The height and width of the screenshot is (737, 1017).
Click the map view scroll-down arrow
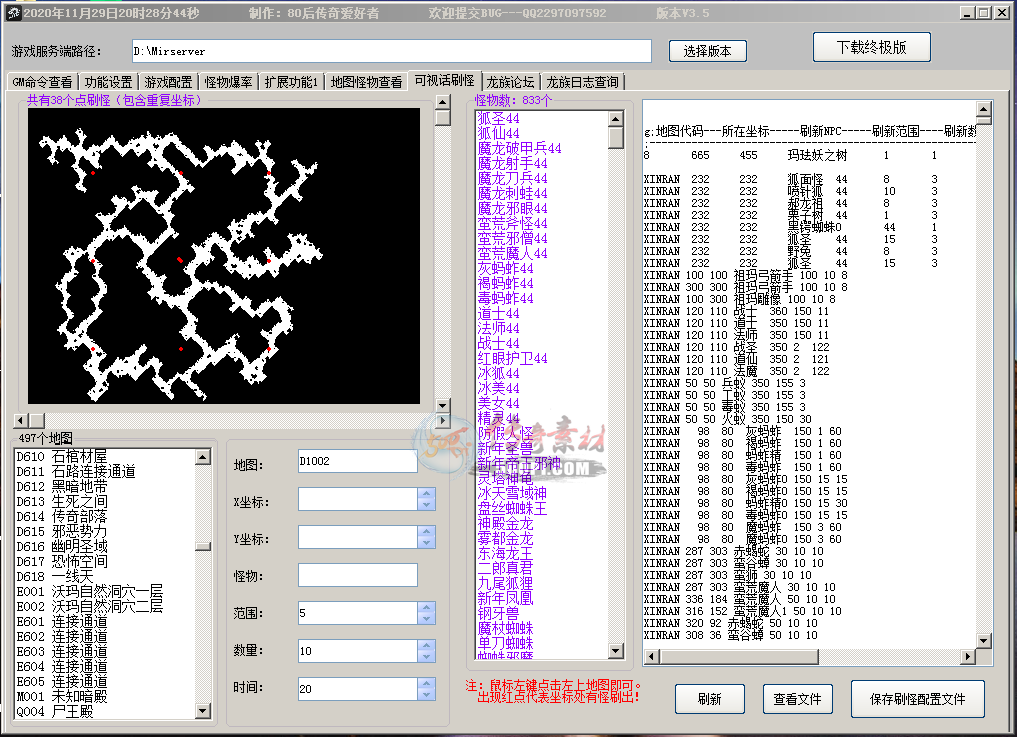(x=443, y=406)
